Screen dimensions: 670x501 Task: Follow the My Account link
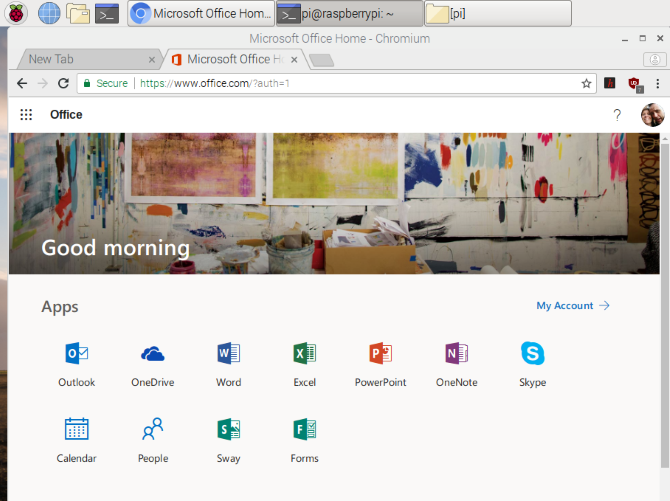[572, 306]
